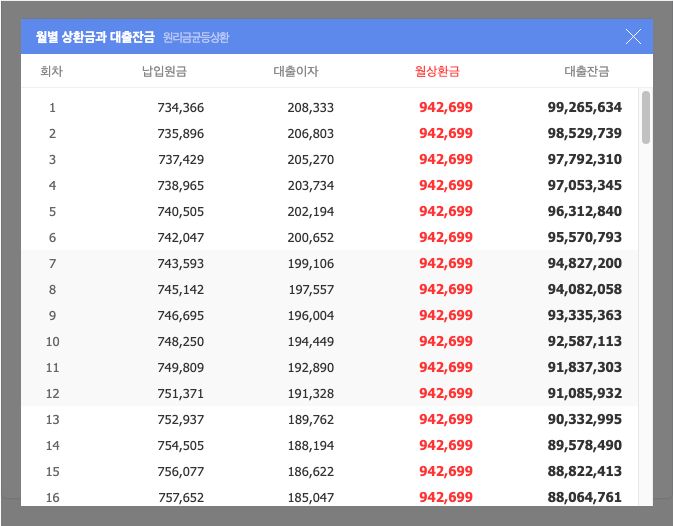This screenshot has height=526, width=673.
Task: Select principal value 738,965
Action: [x=181, y=185]
